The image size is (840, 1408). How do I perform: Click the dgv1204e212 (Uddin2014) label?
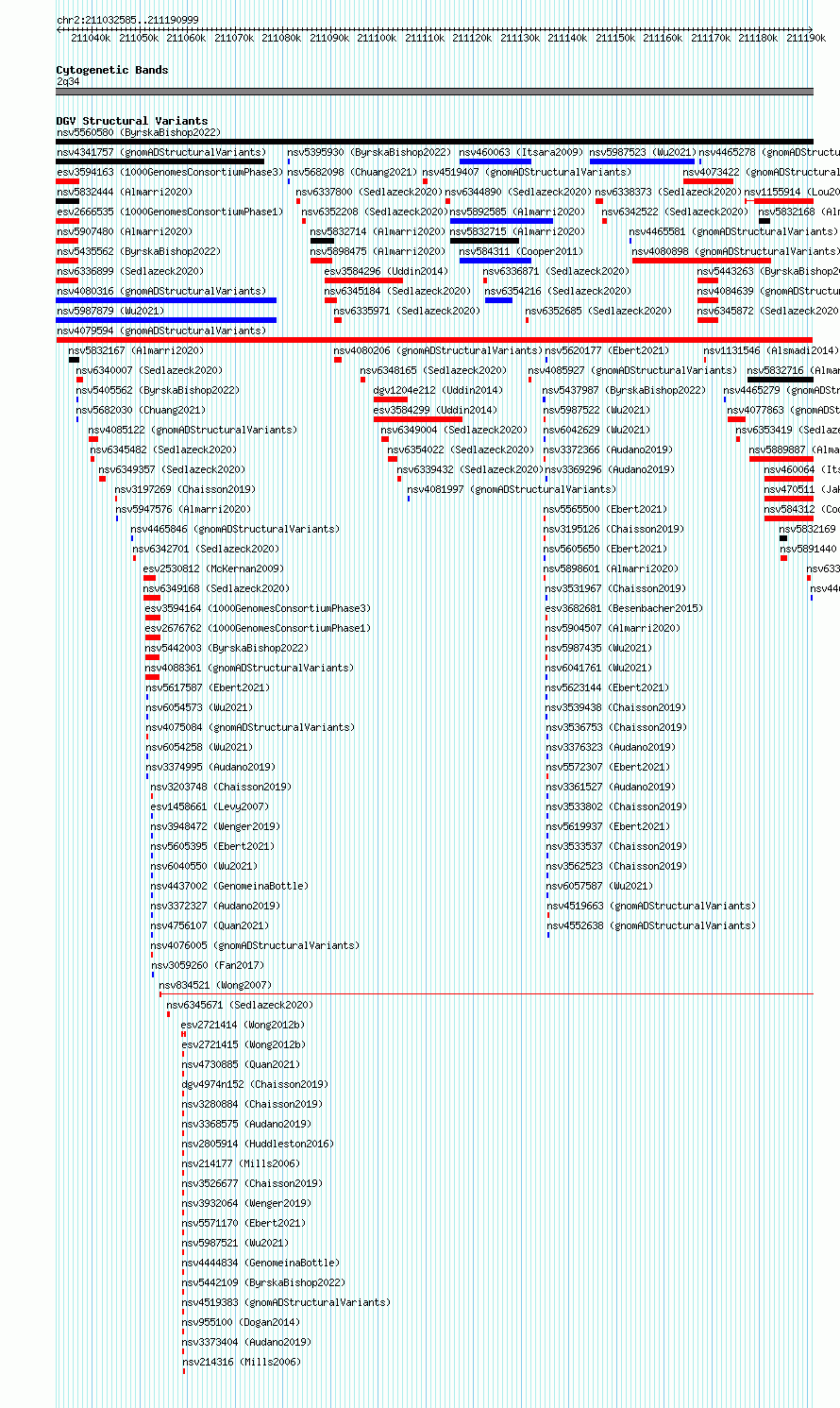[x=438, y=391]
